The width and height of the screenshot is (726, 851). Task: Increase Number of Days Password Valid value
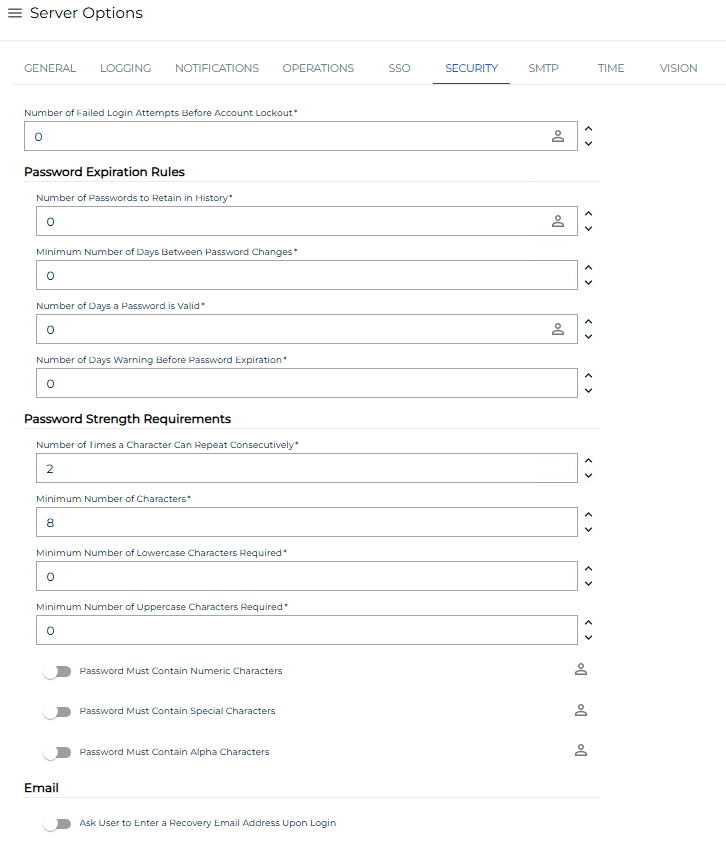588,322
